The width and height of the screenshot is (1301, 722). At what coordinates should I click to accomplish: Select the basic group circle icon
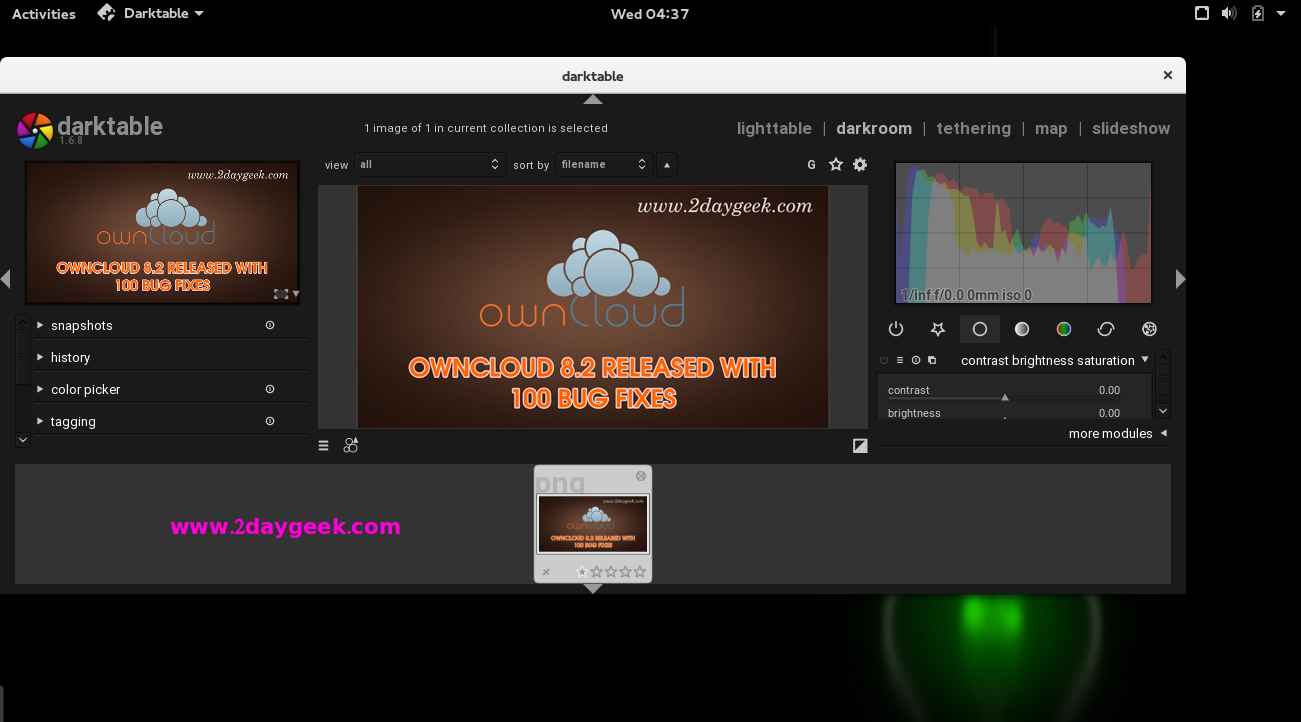[980, 329]
